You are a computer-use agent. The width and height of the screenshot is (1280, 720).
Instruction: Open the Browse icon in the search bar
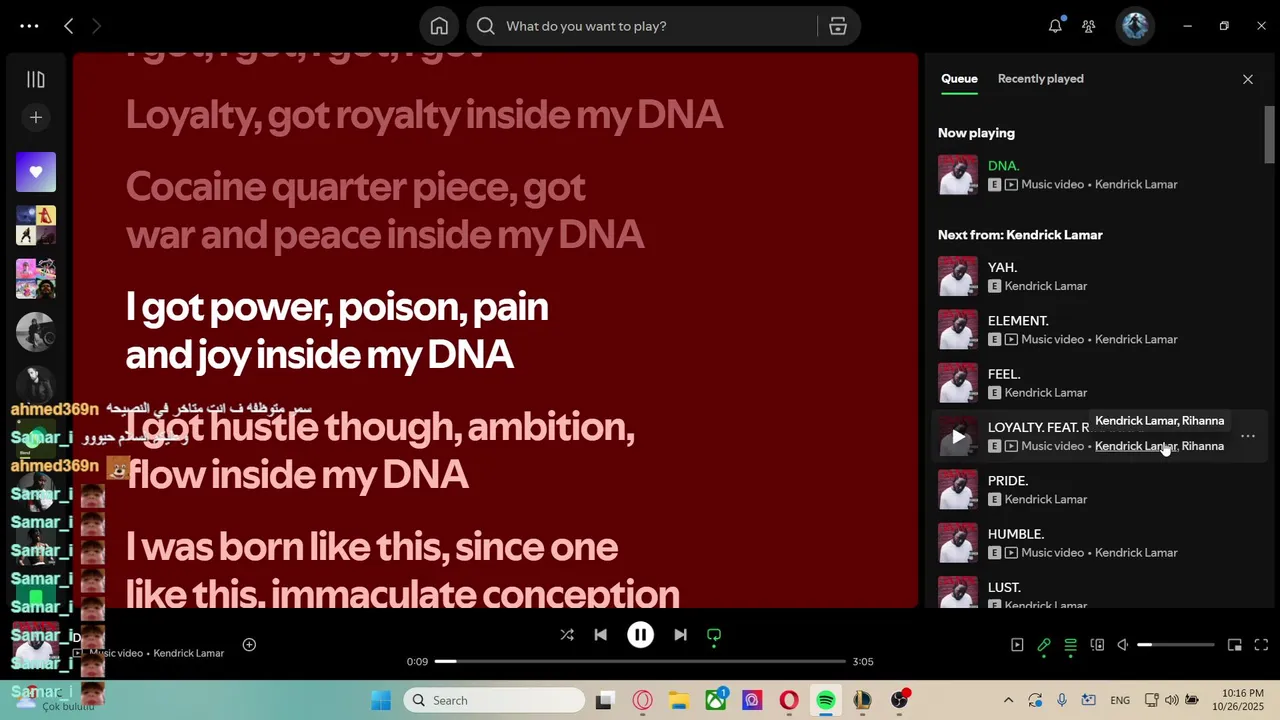(x=838, y=26)
